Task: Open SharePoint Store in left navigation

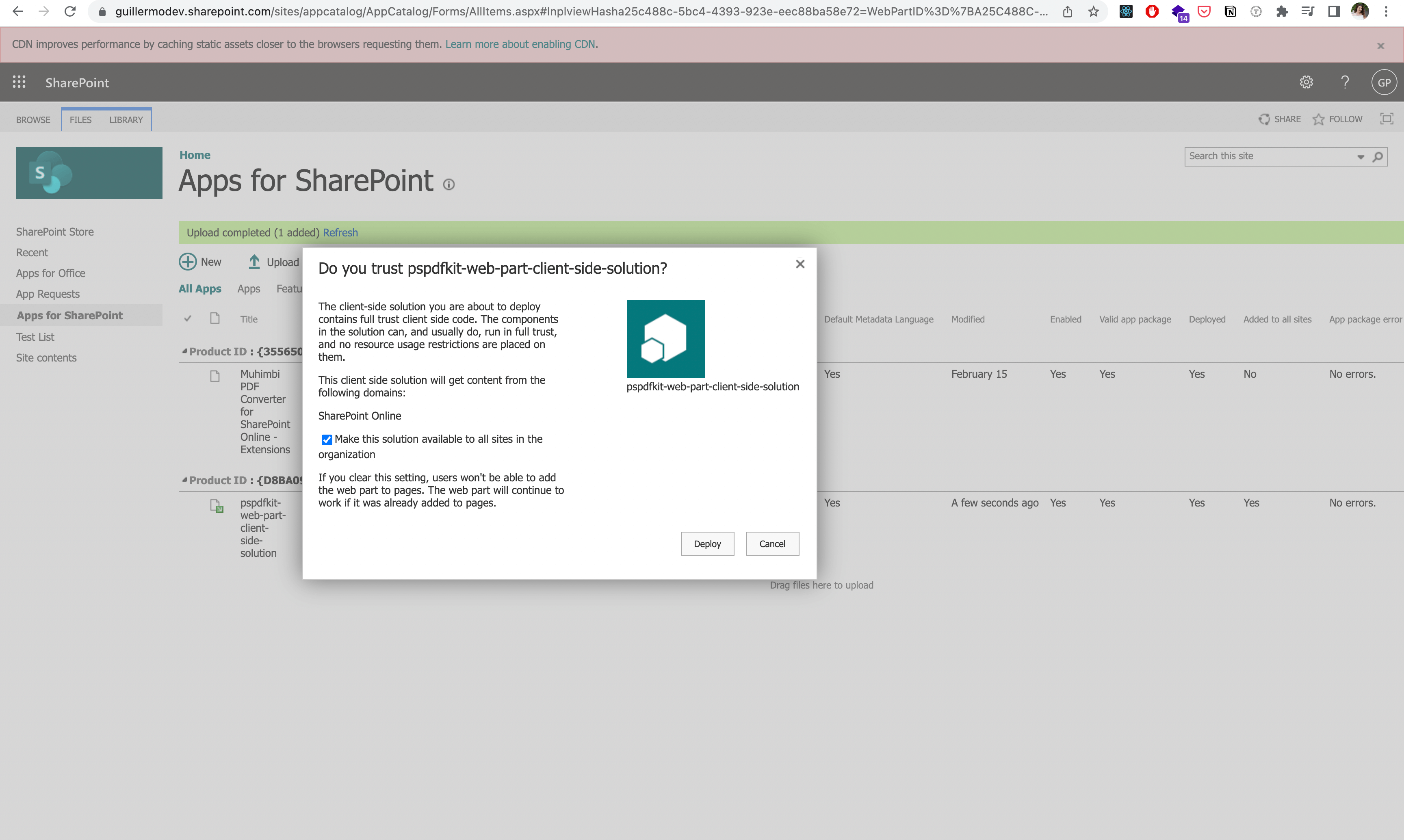Action: pos(55,232)
